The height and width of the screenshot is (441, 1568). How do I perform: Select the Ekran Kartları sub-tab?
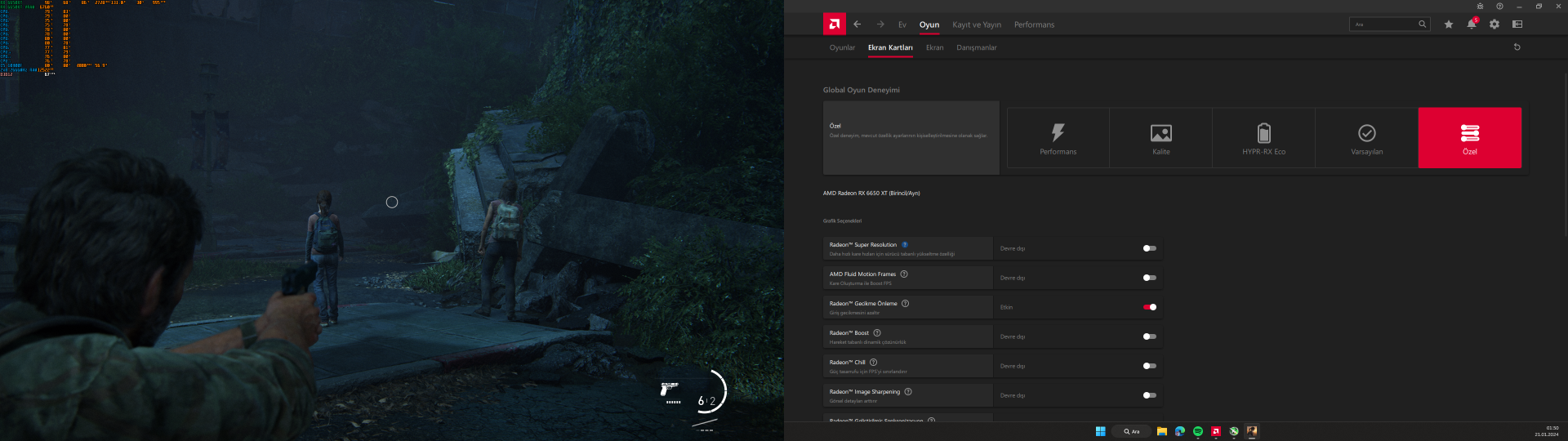[x=890, y=47]
